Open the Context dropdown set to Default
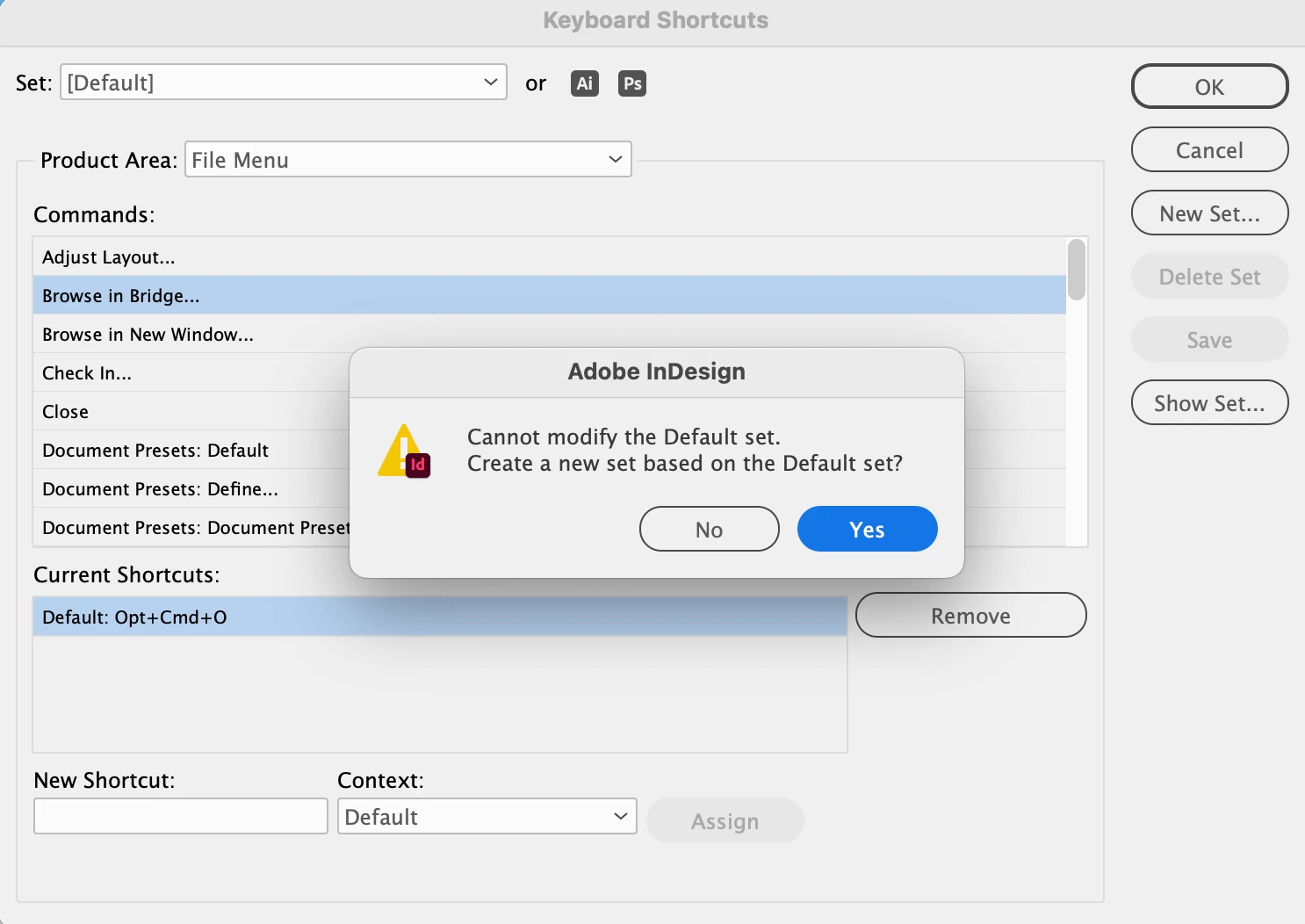The width and height of the screenshot is (1305, 924). 487,817
